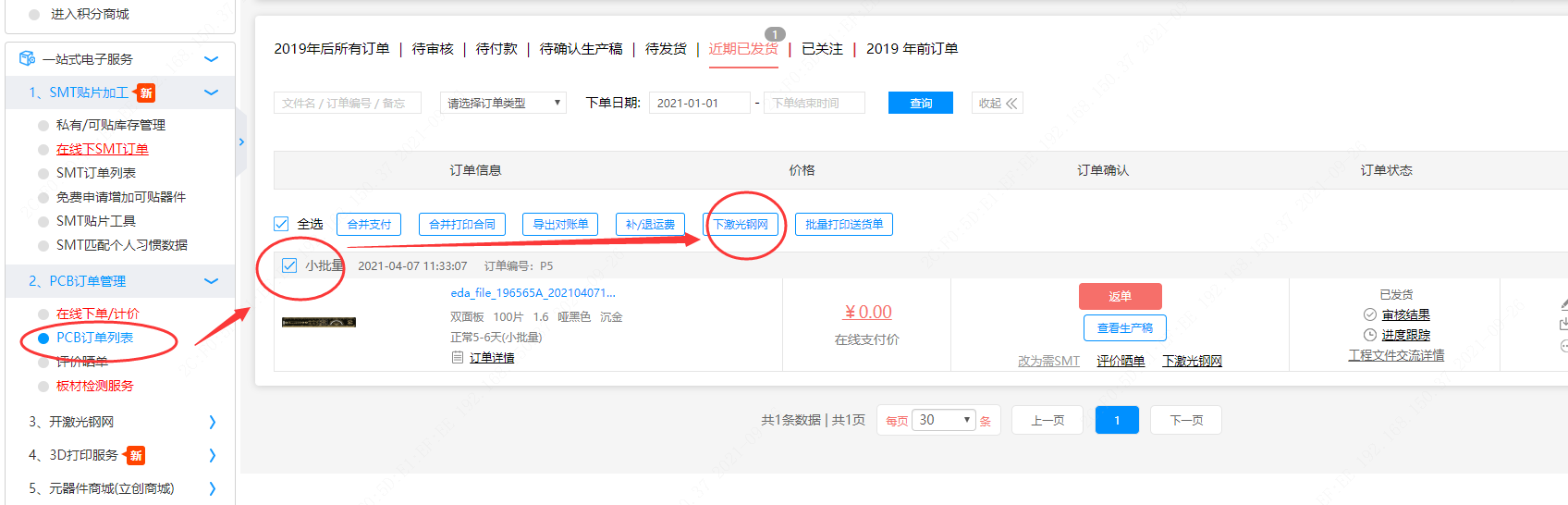Image resolution: width=1568 pixels, height=505 pixels.
Task: Click the double-chevron icon beside 收起
Action: click(x=1011, y=104)
